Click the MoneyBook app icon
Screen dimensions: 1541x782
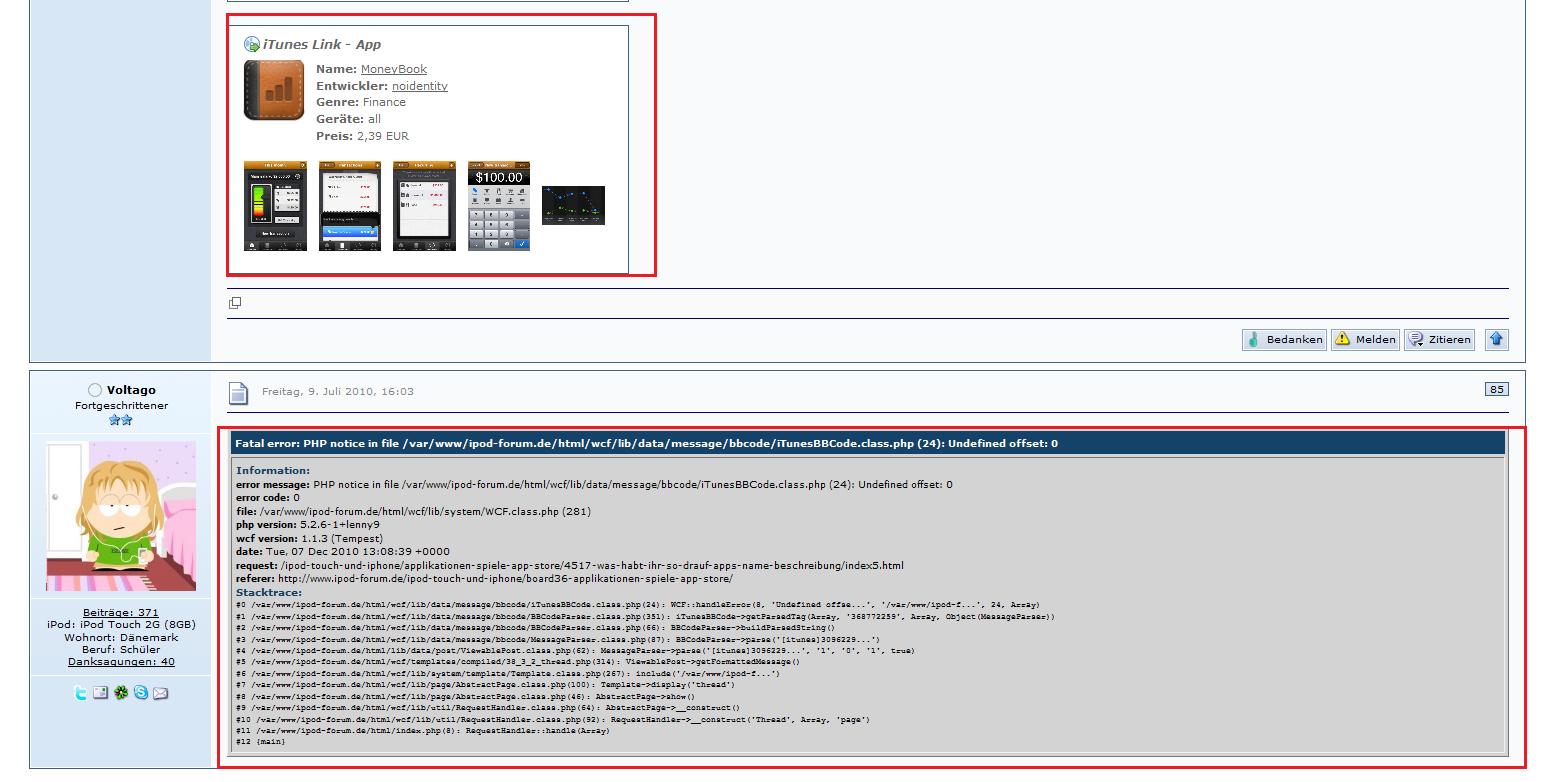point(274,90)
